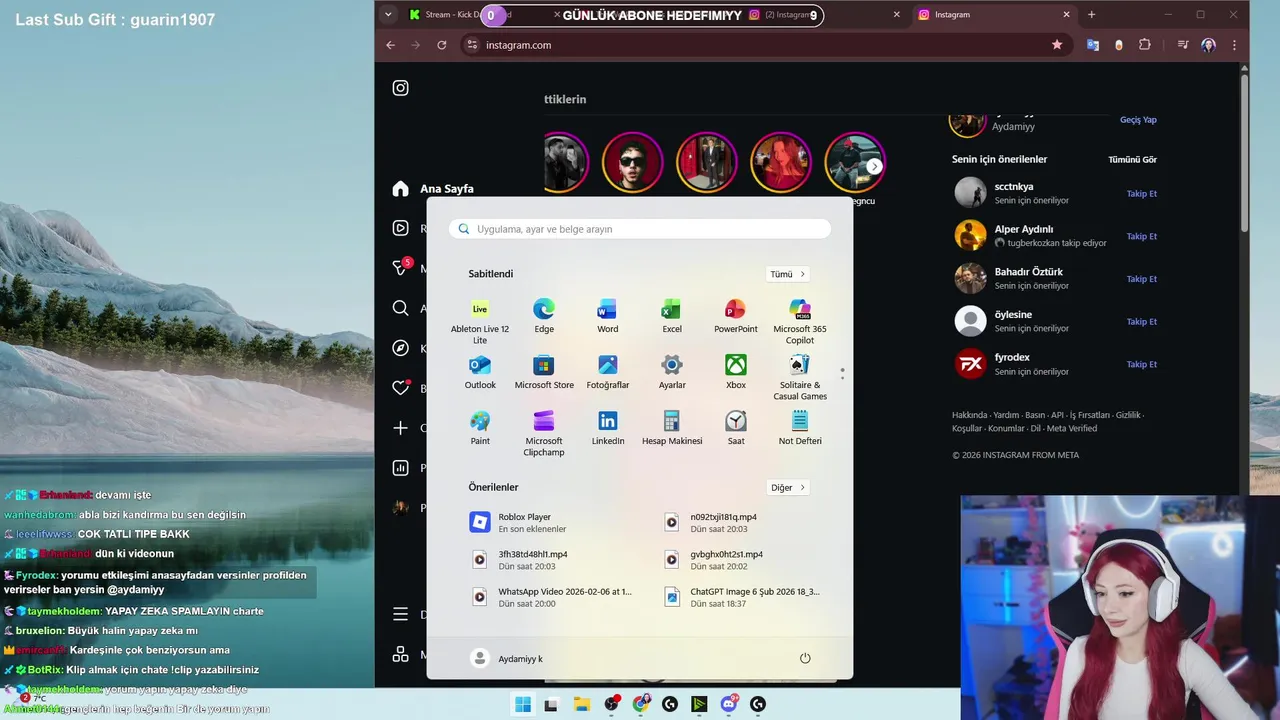Click Geçiş Yap to switch account

pyautogui.click(x=1138, y=120)
